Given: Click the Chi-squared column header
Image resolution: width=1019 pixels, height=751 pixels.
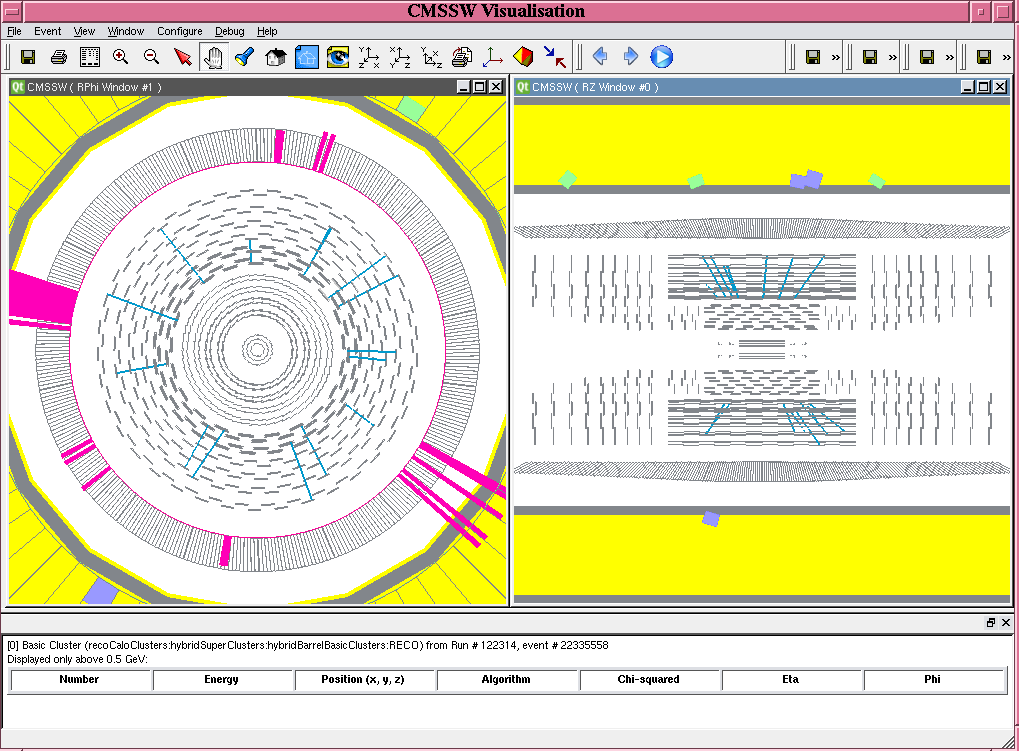Looking at the screenshot, I should pos(650,680).
